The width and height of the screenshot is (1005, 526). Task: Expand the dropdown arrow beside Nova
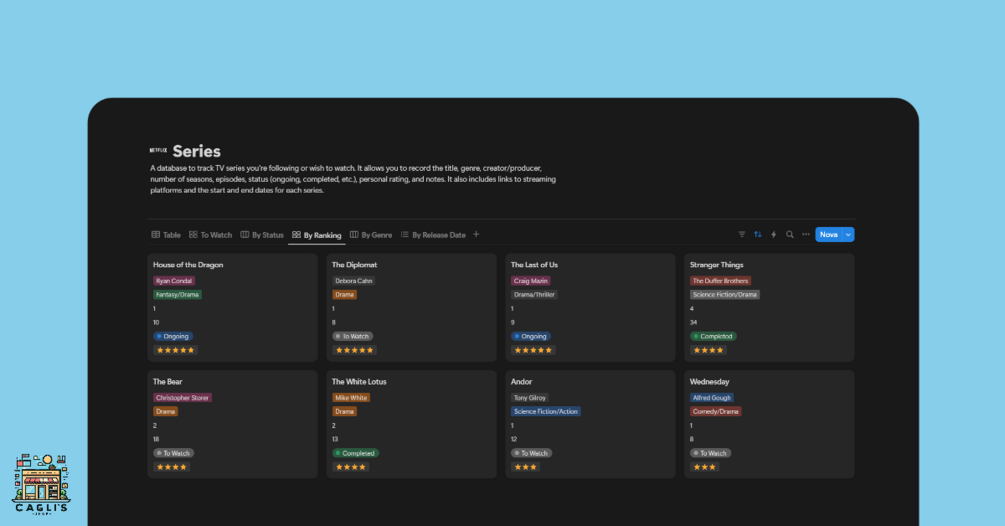[848, 234]
